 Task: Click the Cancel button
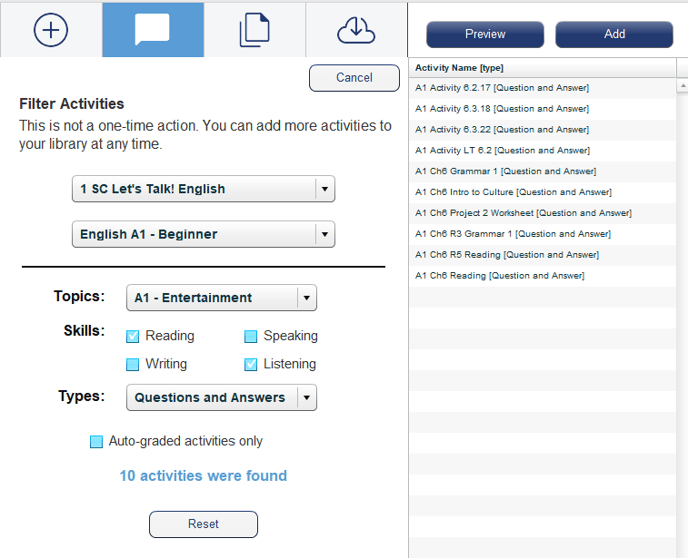coord(355,78)
